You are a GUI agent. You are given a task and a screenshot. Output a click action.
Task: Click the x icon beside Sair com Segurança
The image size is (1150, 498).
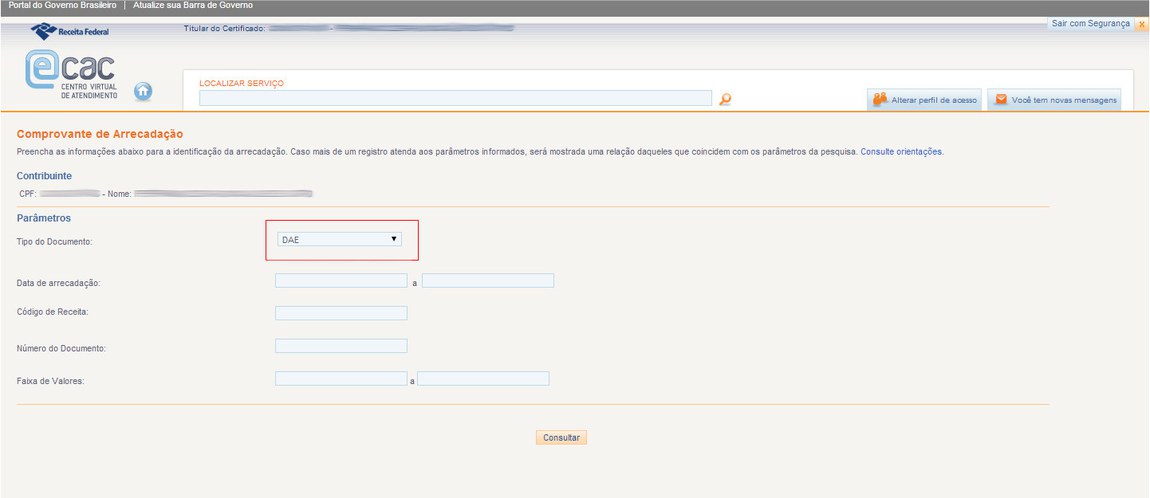(x=1141, y=24)
